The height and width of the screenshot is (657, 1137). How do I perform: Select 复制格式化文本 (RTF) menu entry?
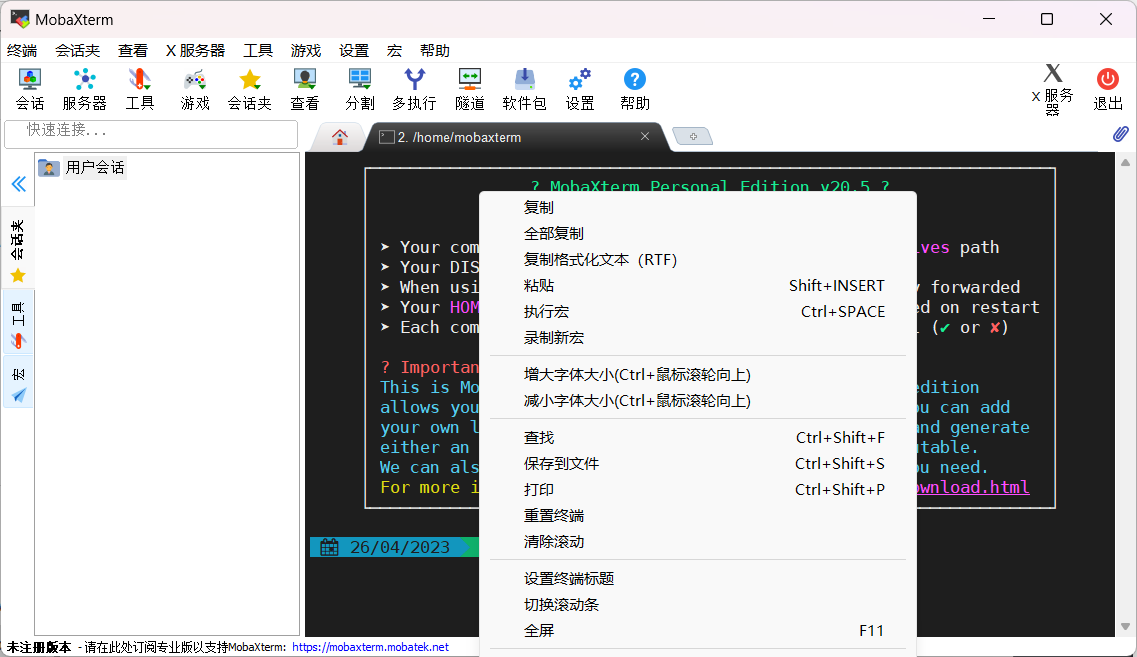(x=698, y=260)
